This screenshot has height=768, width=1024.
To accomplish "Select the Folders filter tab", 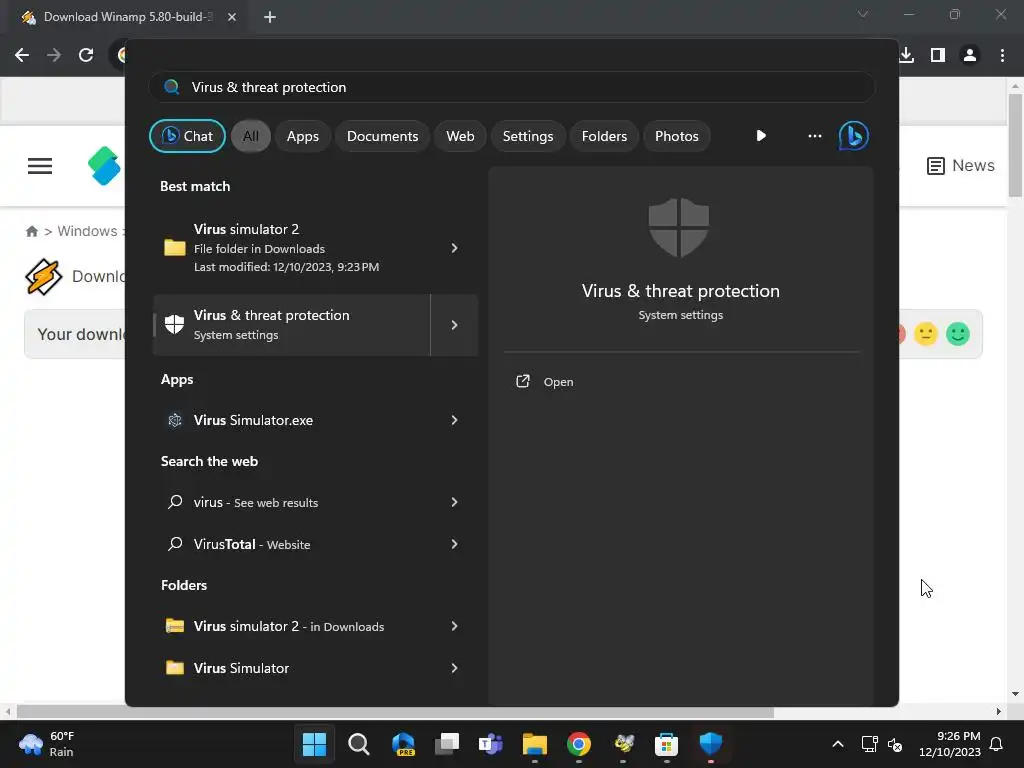I will point(604,136).
